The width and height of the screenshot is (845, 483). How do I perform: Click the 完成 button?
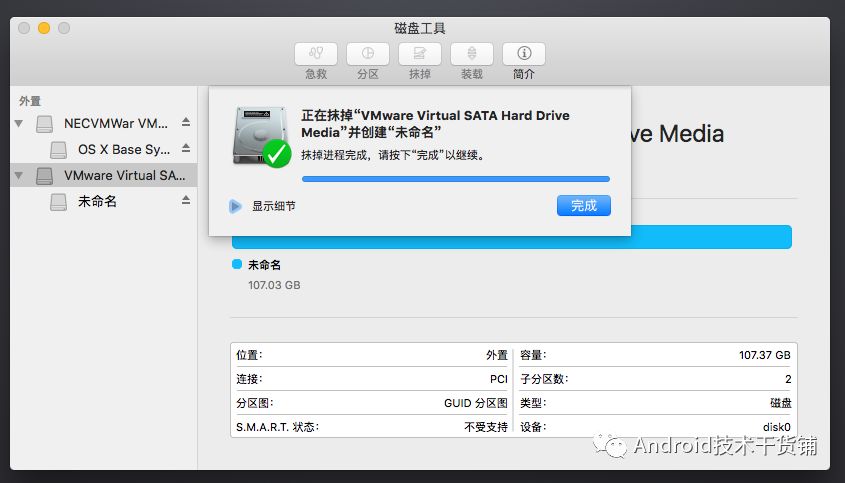pos(584,205)
